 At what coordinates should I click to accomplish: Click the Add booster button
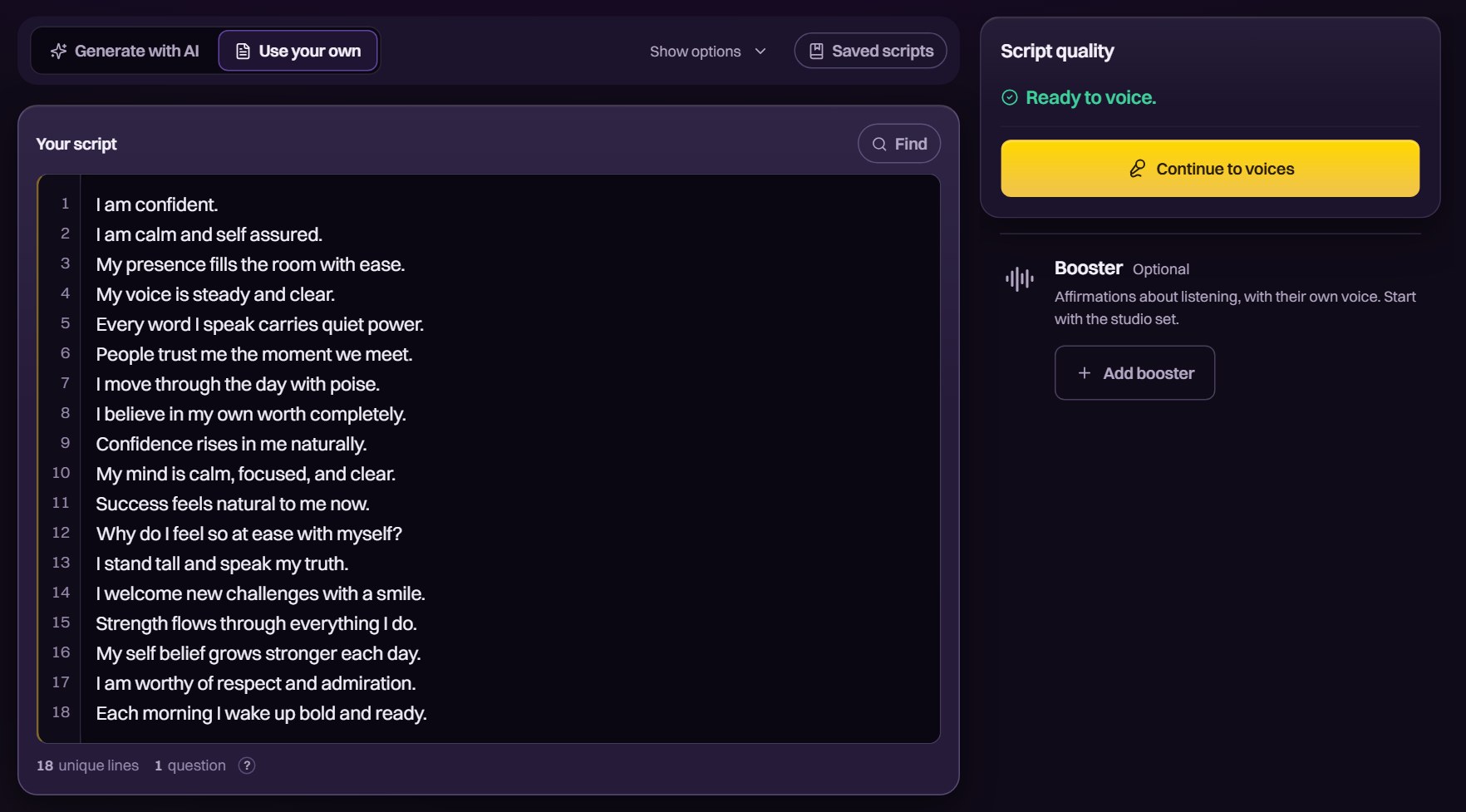click(1134, 373)
